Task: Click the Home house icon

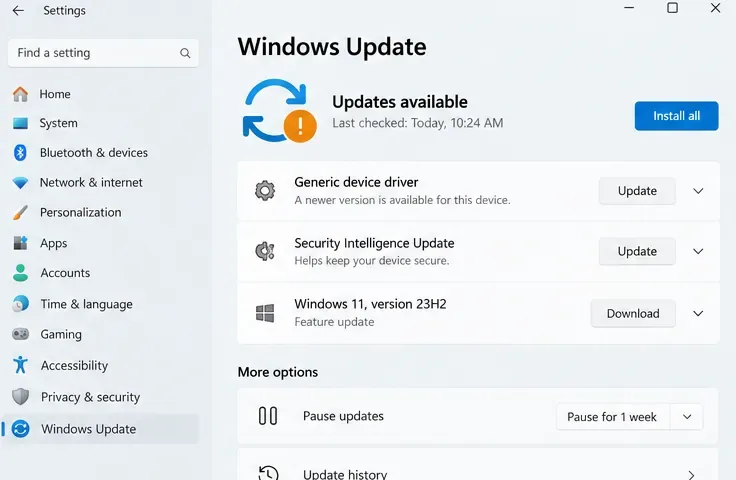Action: pyautogui.click(x=20, y=94)
